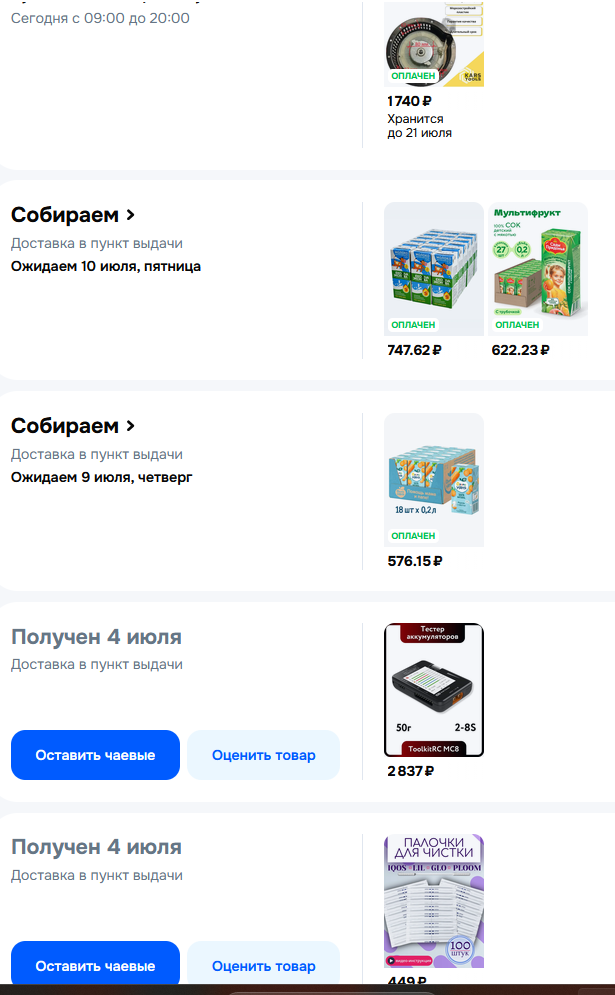Viewport: 615px width, 995px height.
Task: Rate the cleaning sticks product
Action: [x=263, y=966]
